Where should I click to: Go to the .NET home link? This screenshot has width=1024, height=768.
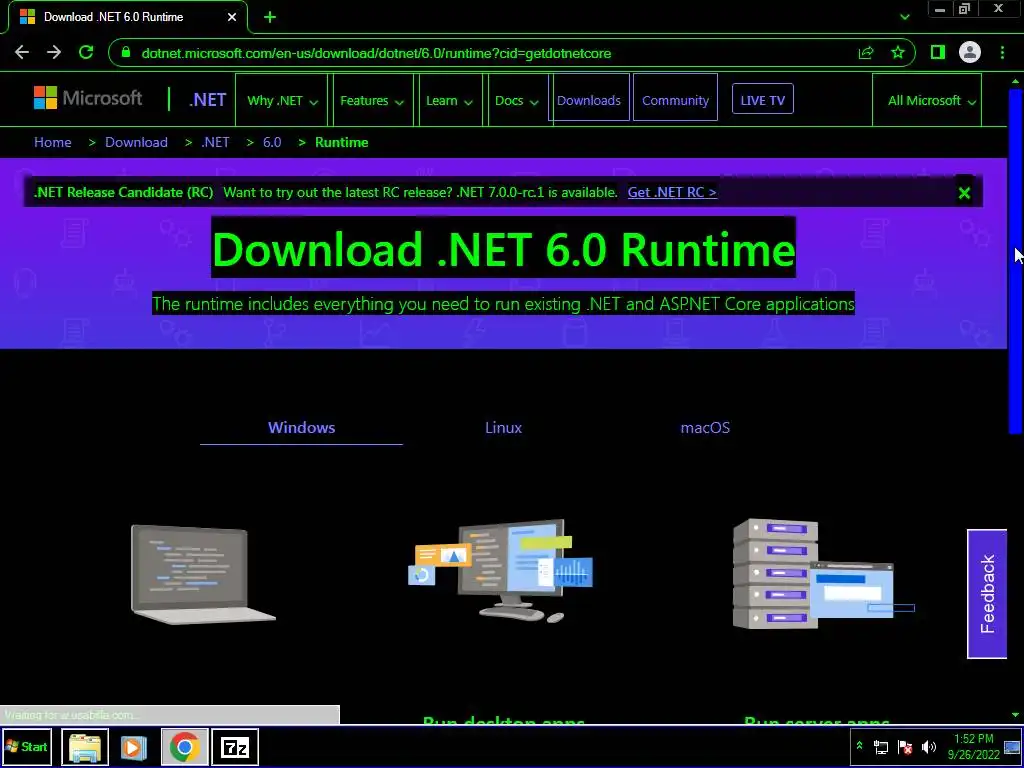click(x=208, y=100)
